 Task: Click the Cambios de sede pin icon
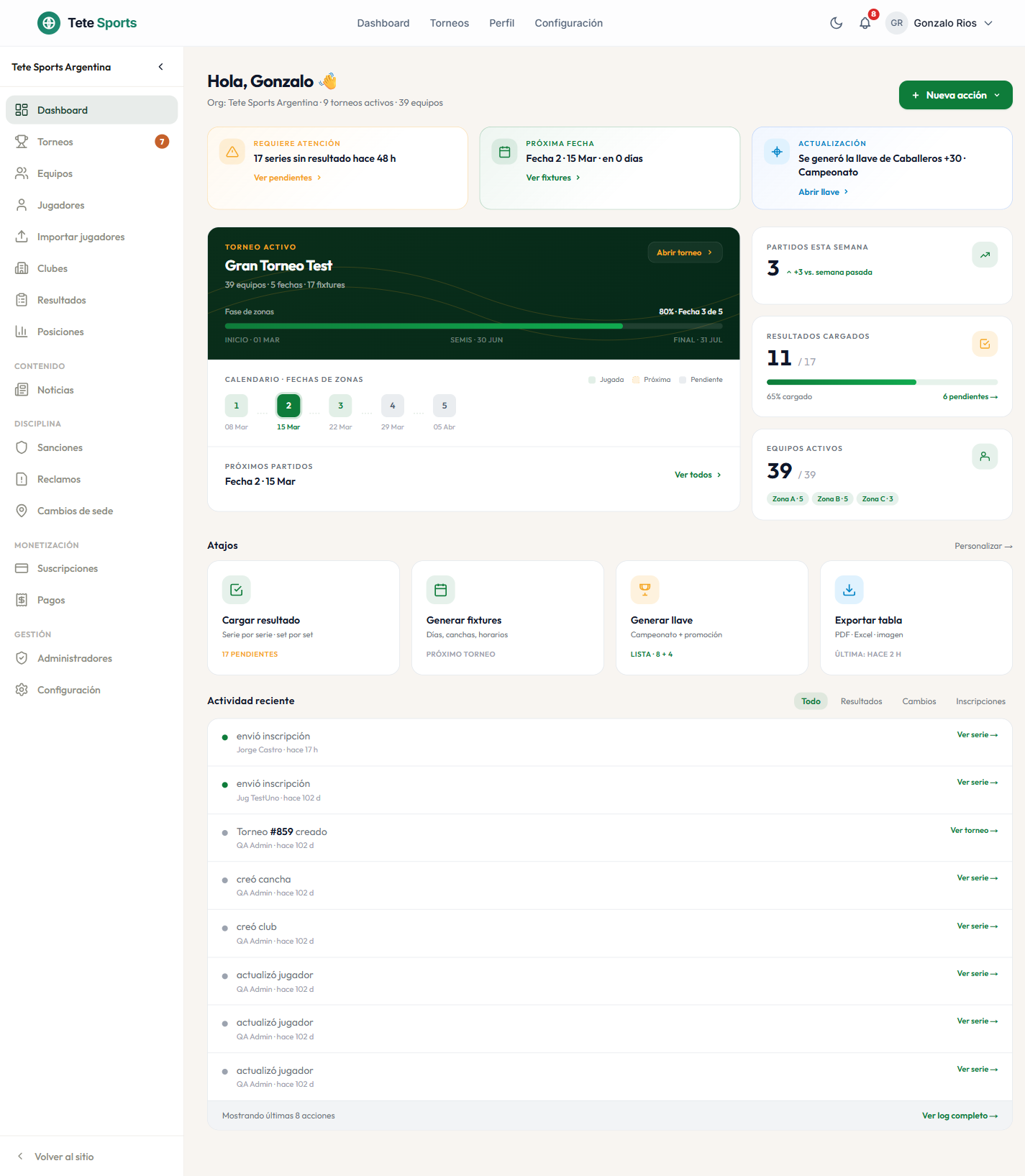click(22, 511)
